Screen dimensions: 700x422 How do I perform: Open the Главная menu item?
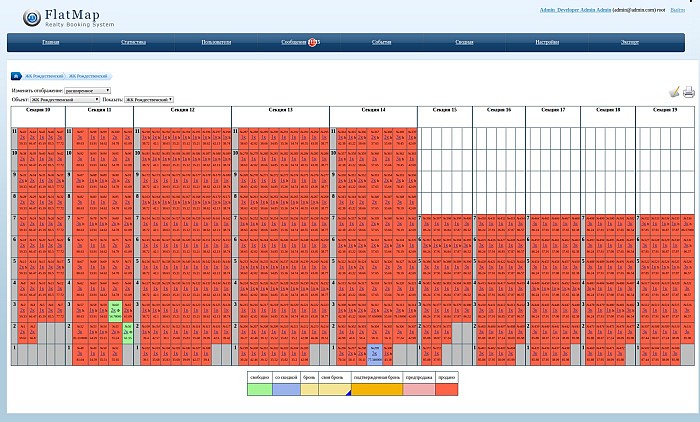click(50, 42)
